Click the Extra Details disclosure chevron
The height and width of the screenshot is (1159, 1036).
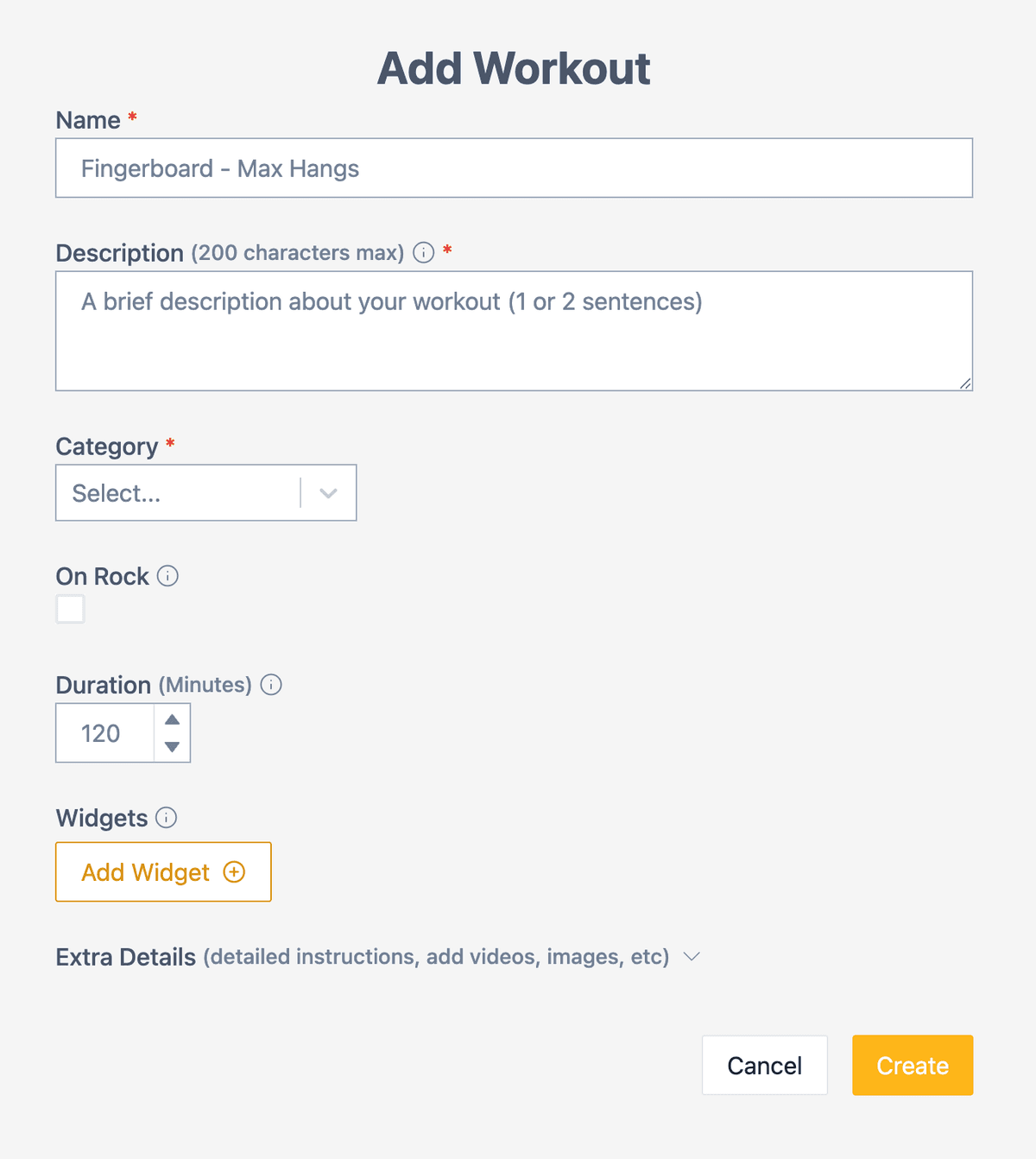691,957
